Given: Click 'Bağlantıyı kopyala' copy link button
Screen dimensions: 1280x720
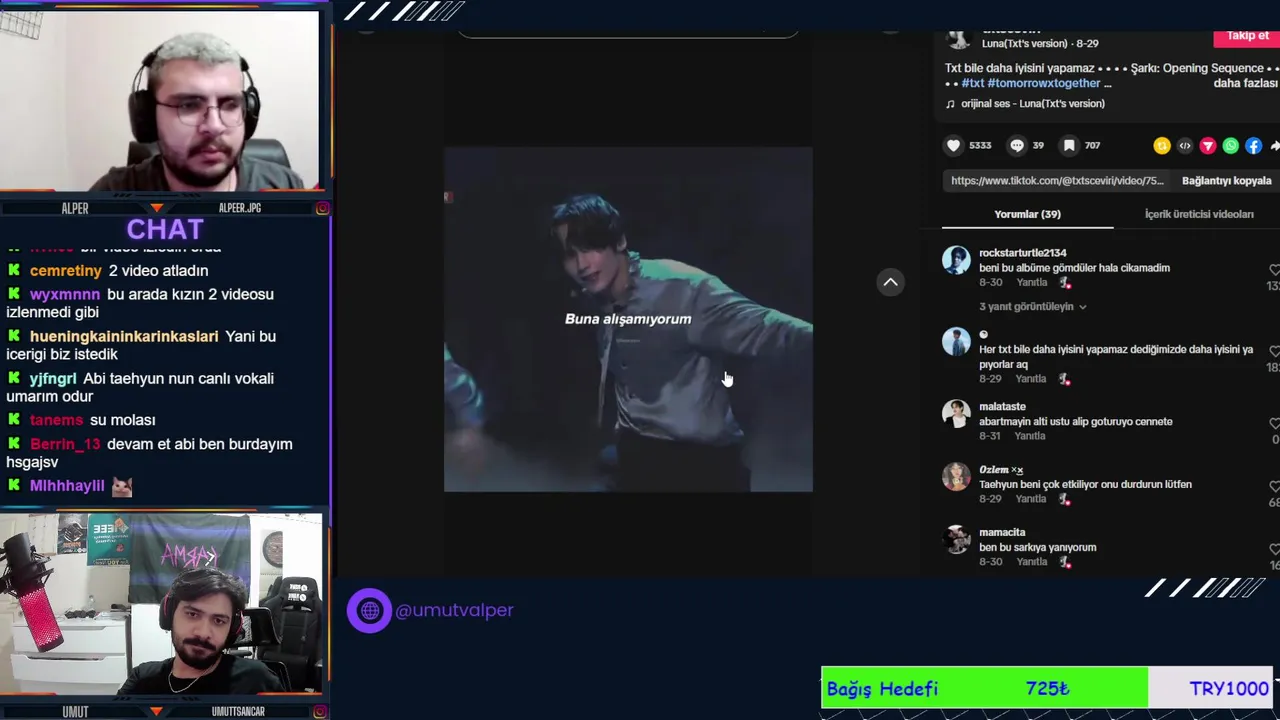Looking at the screenshot, I should tap(1226, 181).
